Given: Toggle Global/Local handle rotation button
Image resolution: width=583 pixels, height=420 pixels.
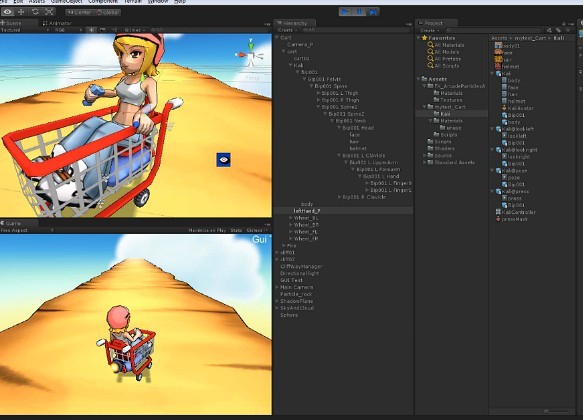Looking at the screenshot, I should click(107, 12).
